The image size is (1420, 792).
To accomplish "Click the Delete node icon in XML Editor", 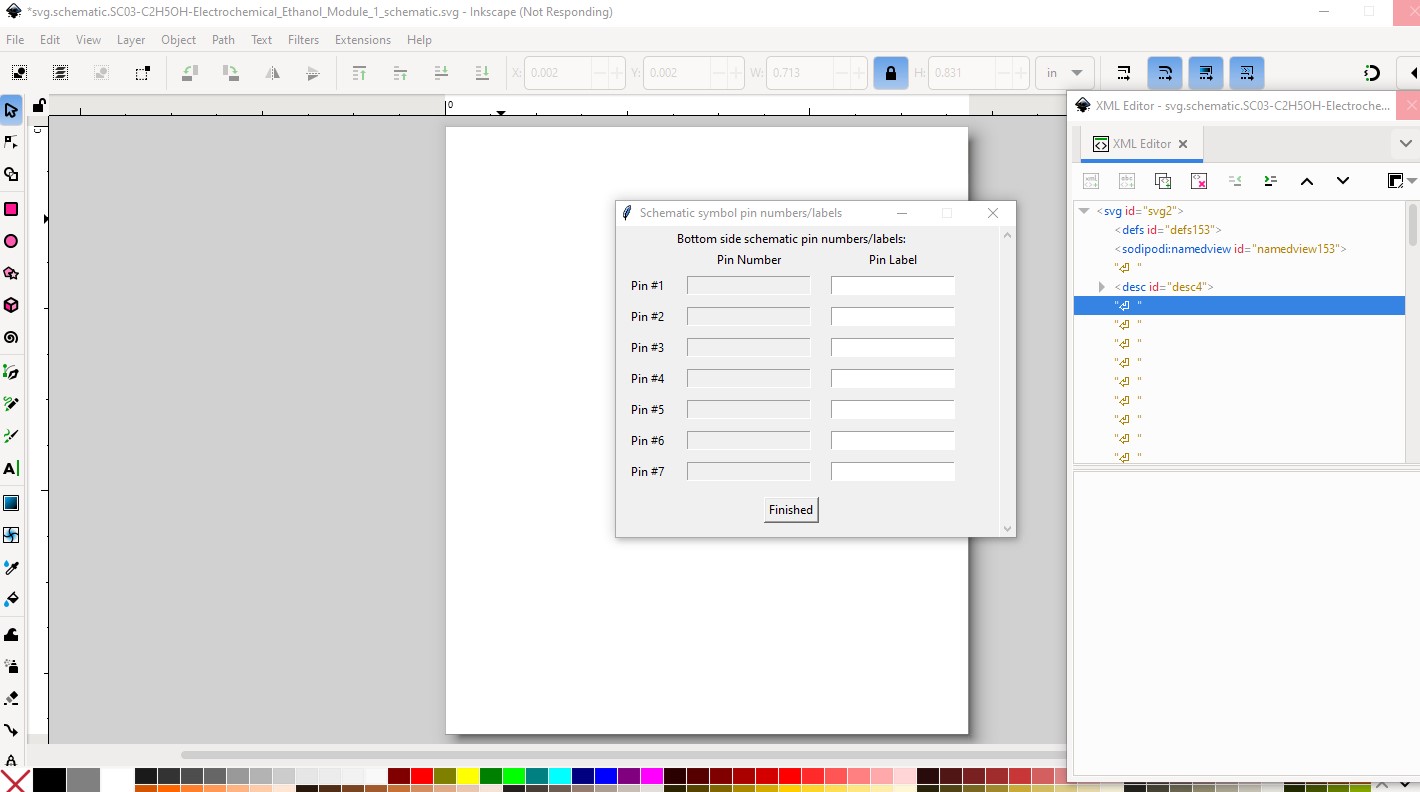I will coord(1199,181).
